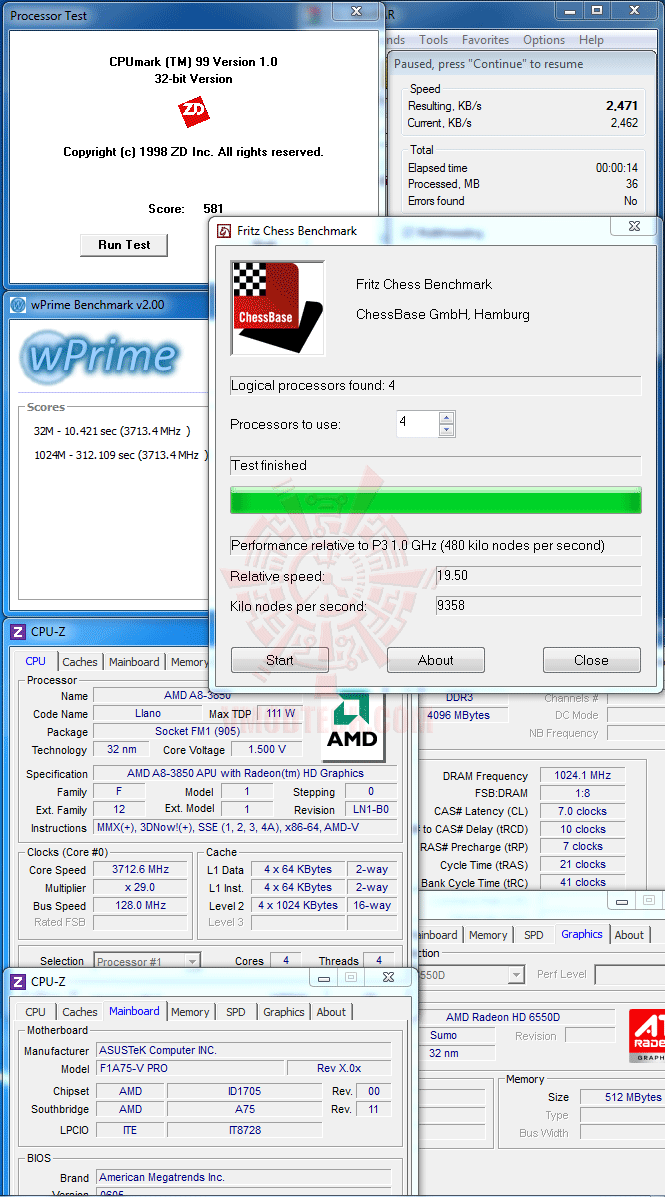Click the Southbridge A75 model field
The width and height of the screenshot is (665, 1197).
click(x=244, y=1109)
